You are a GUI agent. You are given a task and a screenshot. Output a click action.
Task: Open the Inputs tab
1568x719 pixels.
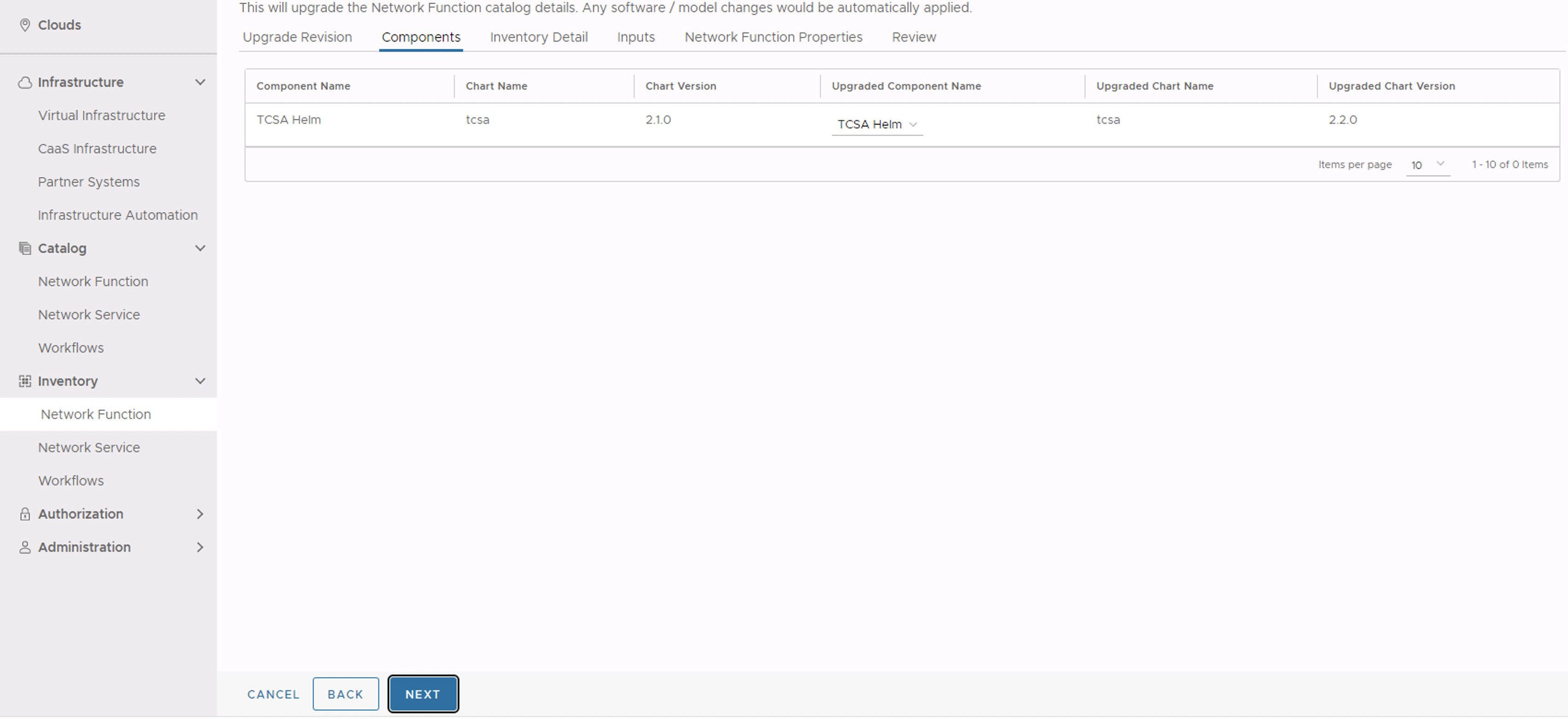[x=636, y=37]
